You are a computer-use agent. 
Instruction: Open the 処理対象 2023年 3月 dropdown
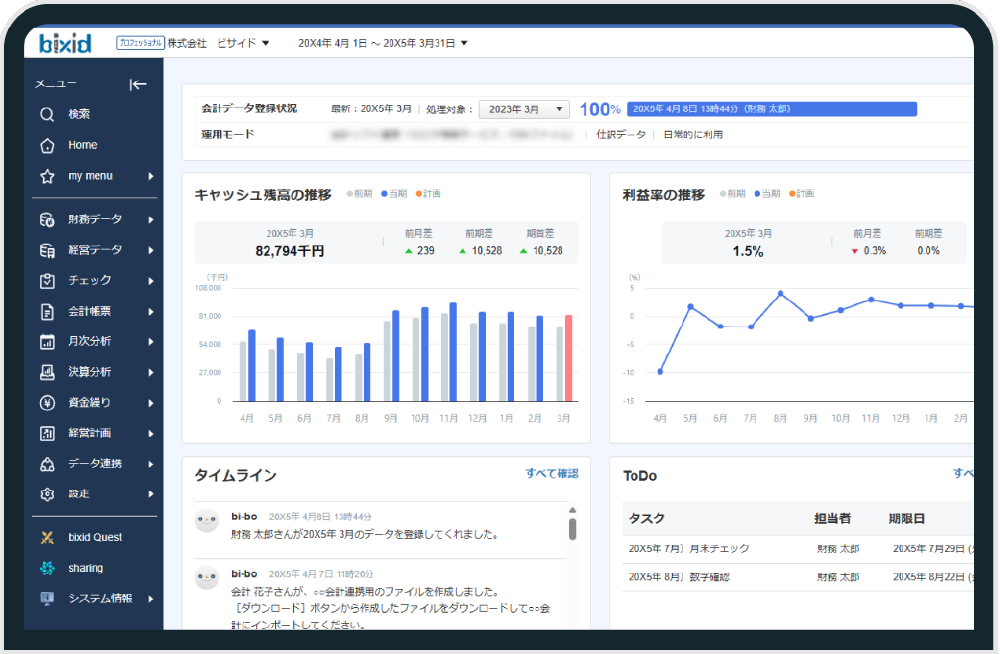524,109
